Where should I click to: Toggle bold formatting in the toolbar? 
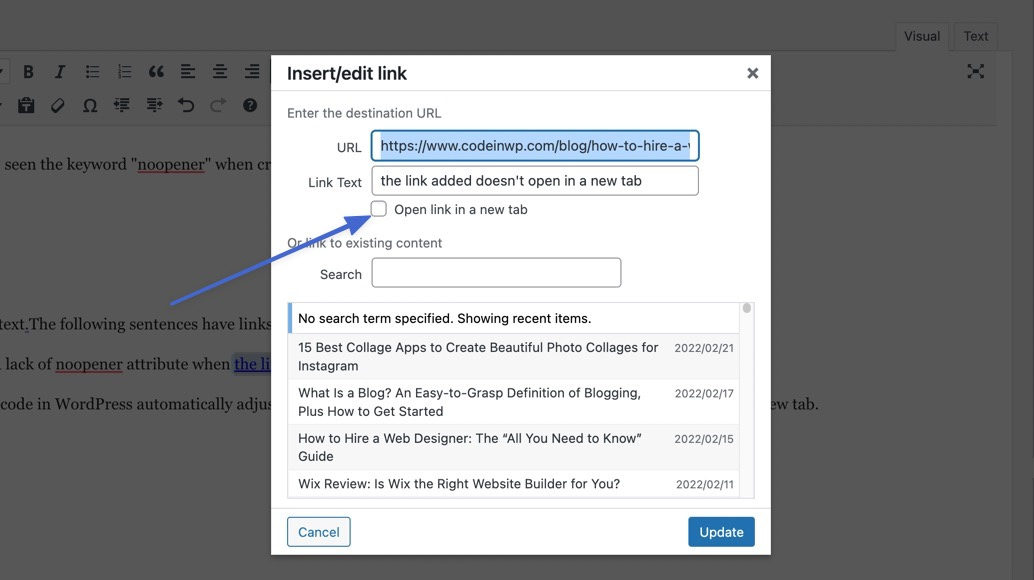(28, 70)
